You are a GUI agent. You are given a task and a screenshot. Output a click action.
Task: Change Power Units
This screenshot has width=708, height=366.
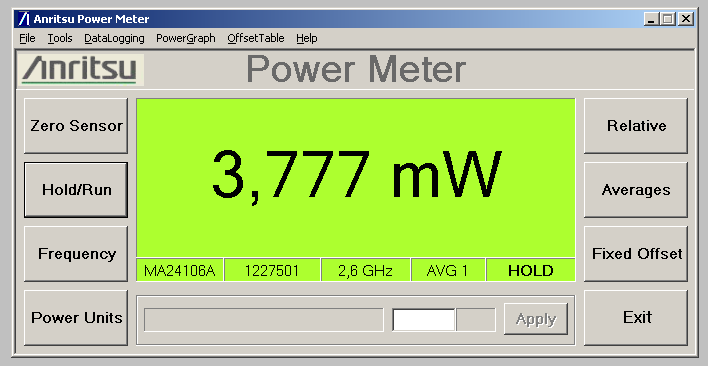click(x=76, y=318)
